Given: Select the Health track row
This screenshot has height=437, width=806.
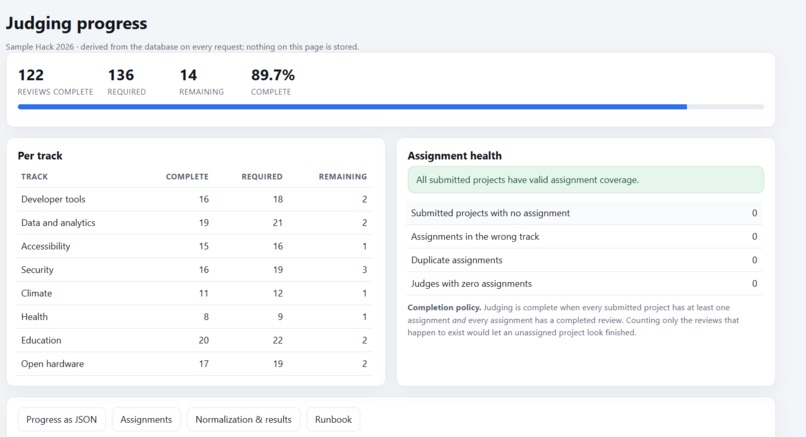Looking at the screenshot, I should tap(194, 317).
